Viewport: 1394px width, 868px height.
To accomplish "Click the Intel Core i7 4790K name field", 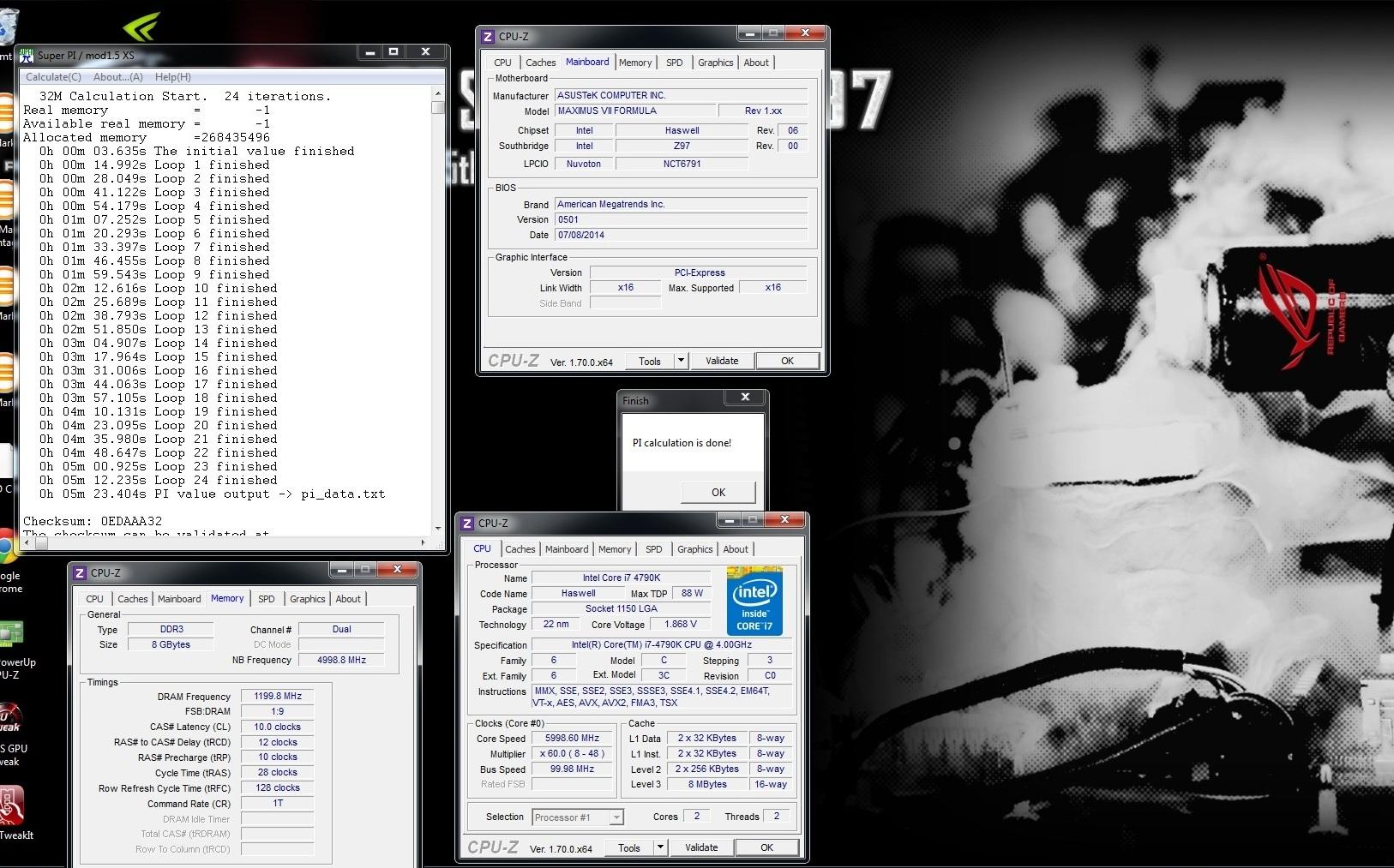I will click(x=622, y=578).
